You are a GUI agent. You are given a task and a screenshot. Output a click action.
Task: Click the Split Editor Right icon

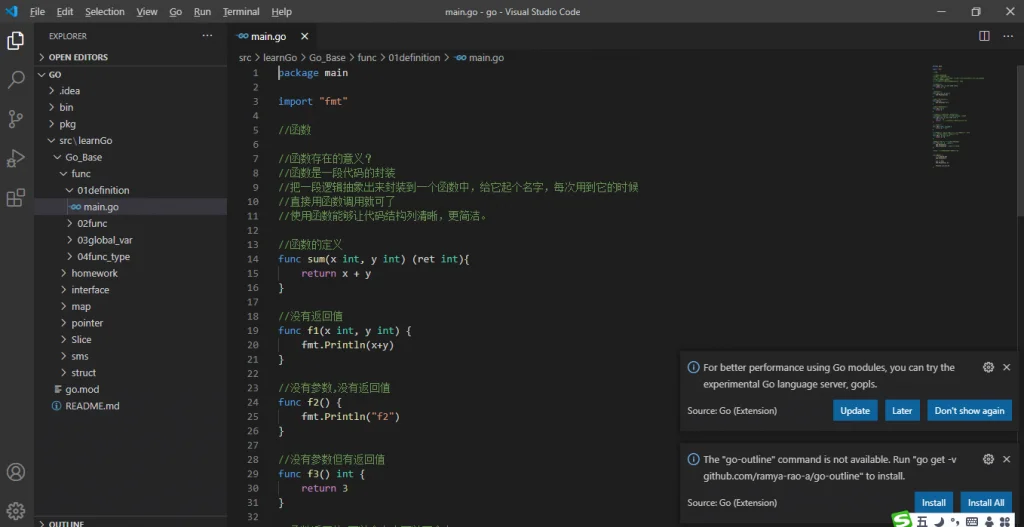pos(984,36)
